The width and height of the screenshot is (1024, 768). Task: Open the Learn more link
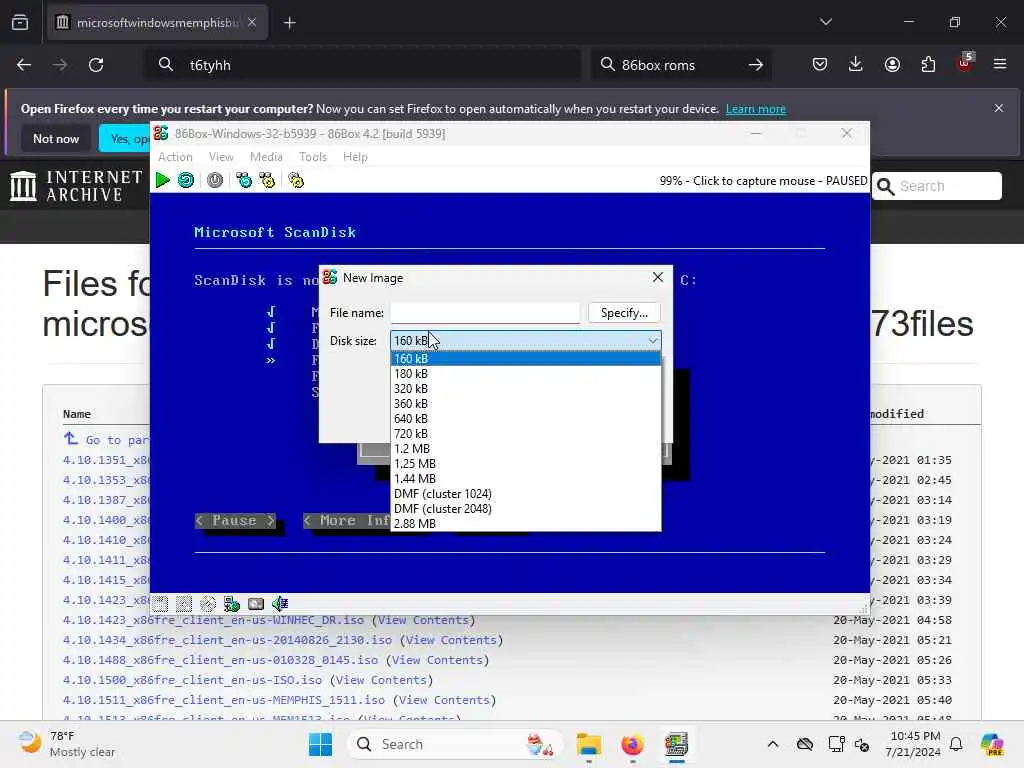point(756,109)
